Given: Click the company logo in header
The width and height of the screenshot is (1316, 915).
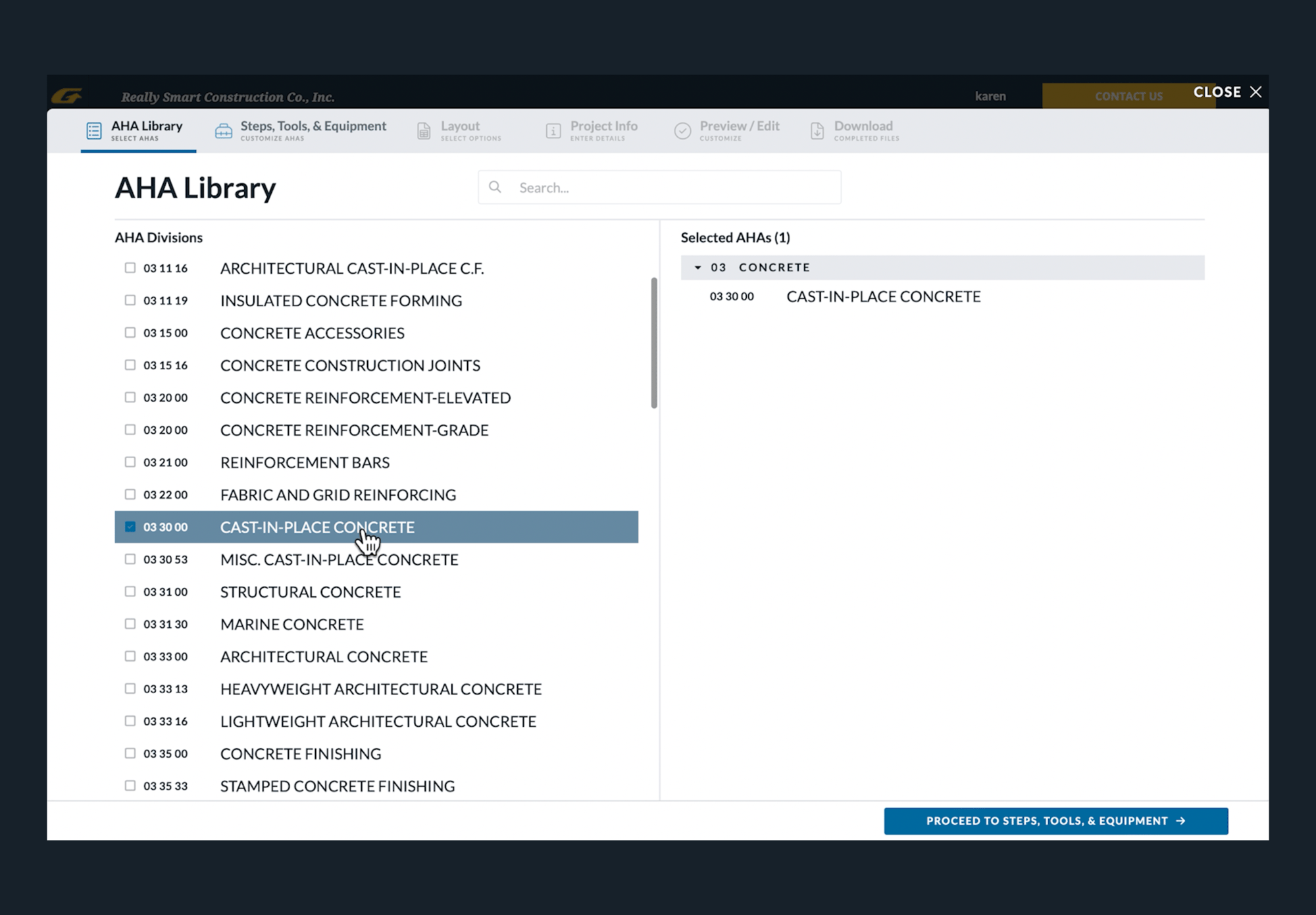Looking at the screenshot, I should coord(67,96).
